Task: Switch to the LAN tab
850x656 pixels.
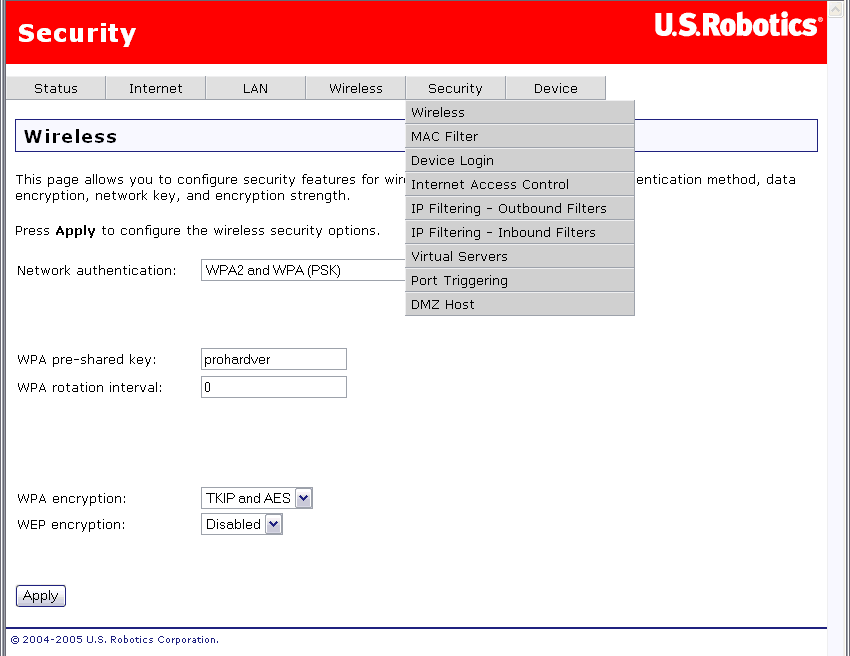Action: coord(255,88)
